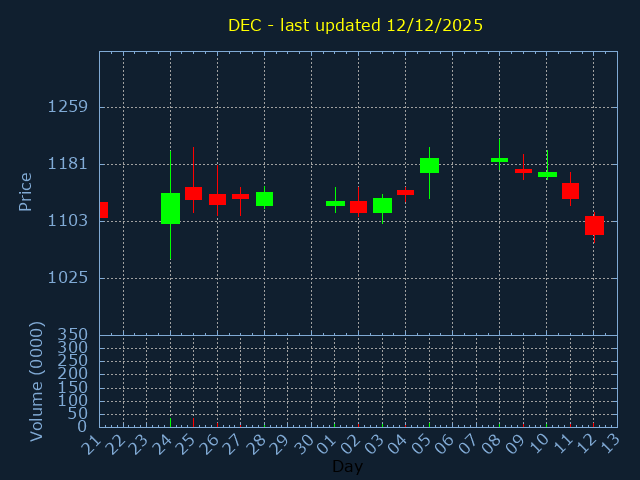Click the green candlestick on day 28
This screenshot has width=640, height=480.
(x=264, y=199)
